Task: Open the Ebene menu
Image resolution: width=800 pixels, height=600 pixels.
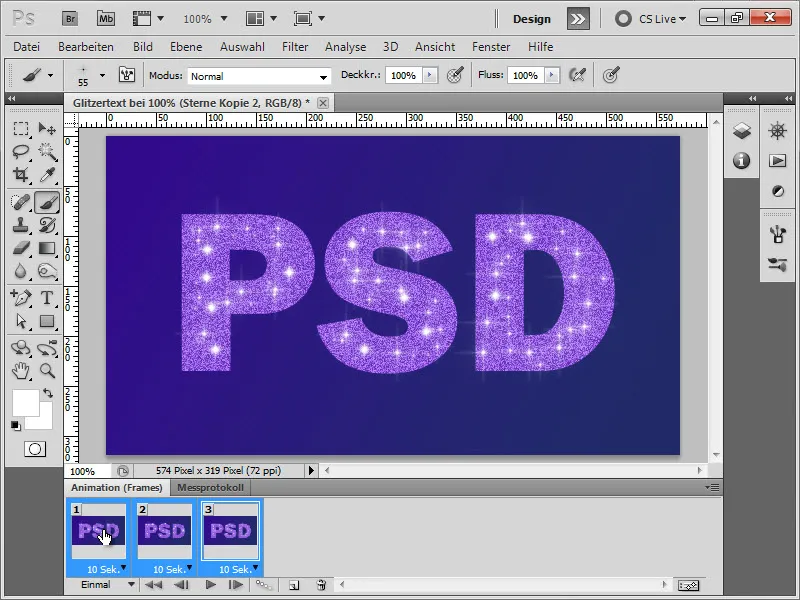Action: pyautogui.click(x=186, y=47)
